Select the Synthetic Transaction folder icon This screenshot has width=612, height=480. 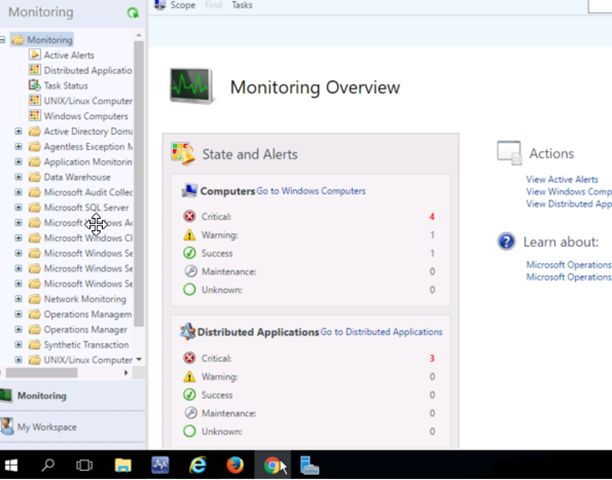(x=35, y=345)
